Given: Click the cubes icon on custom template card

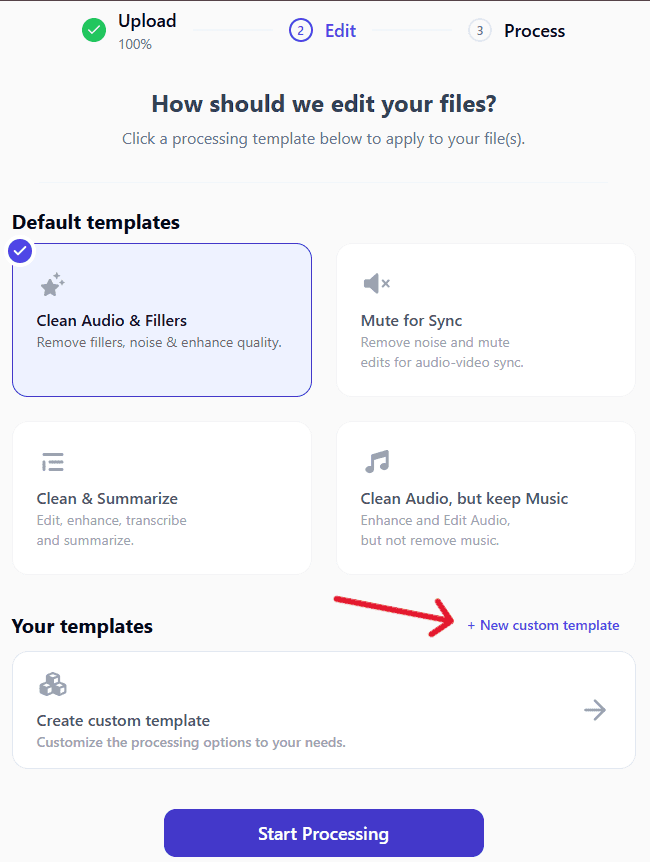Looking at the screenshot, I should click(x=53, y=684).
